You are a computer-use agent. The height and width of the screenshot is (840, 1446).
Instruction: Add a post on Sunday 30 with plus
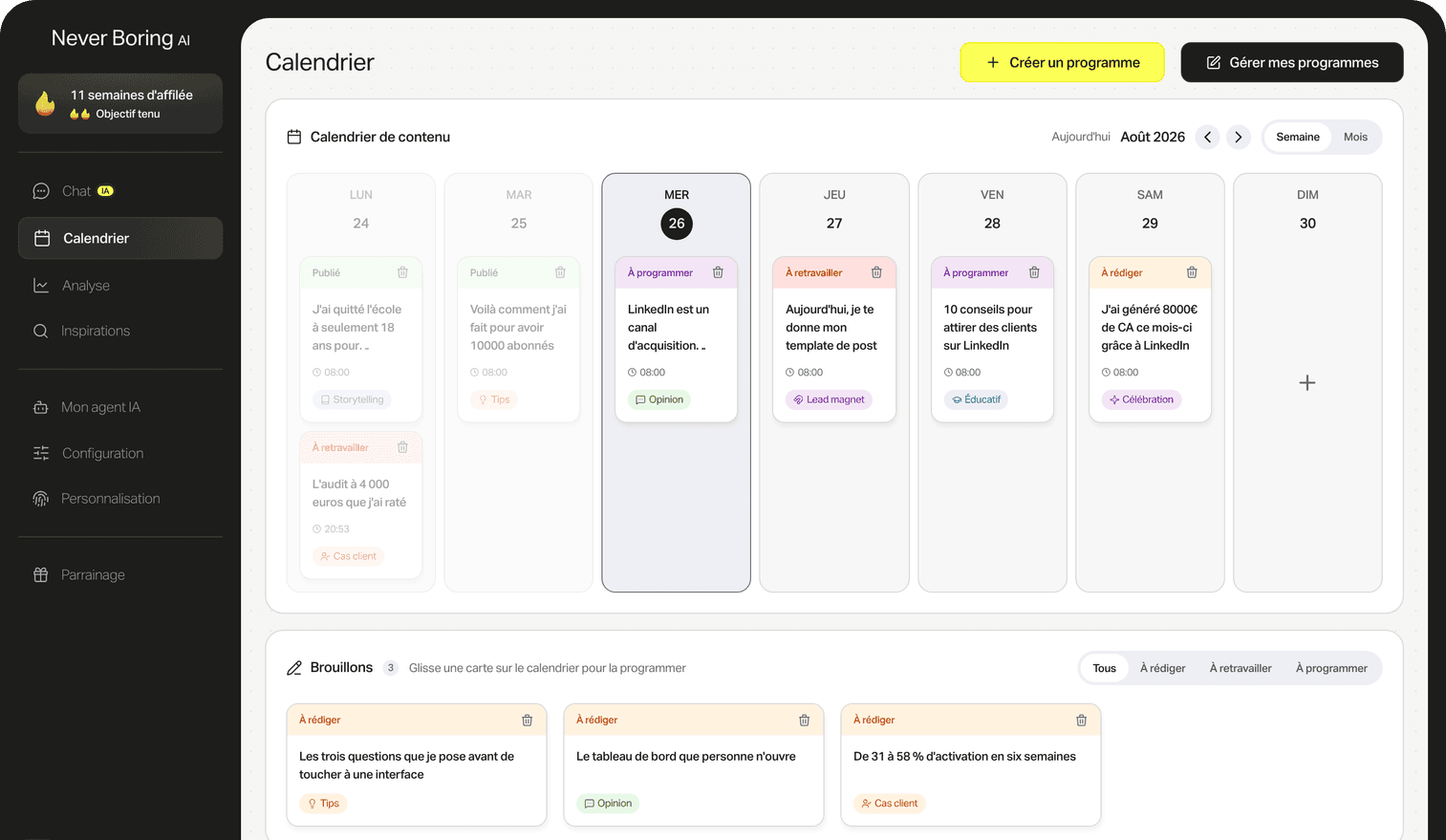tap(1307, 383)
